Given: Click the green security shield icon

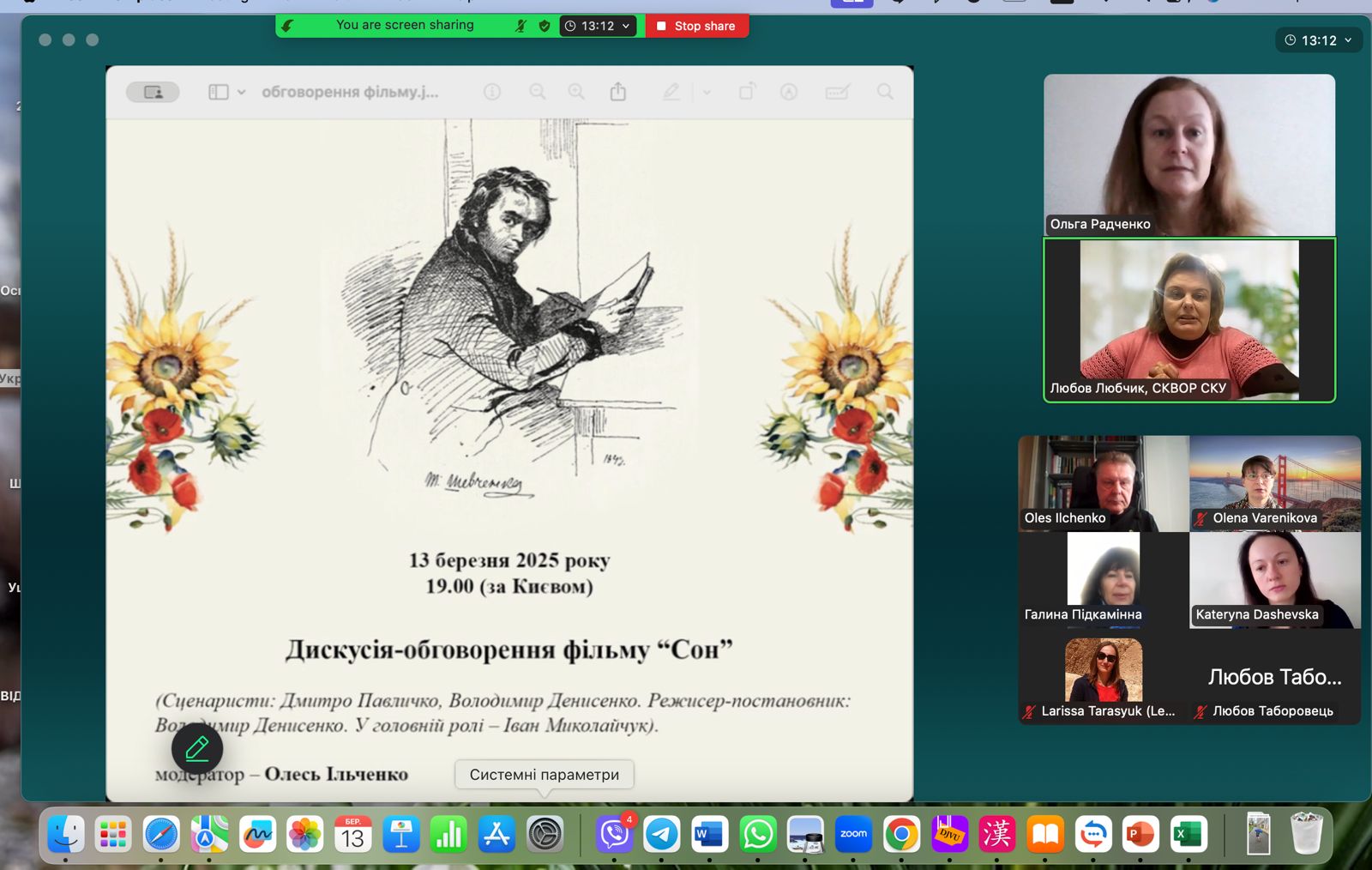Looking at the screenshot, I should (544, 26).
